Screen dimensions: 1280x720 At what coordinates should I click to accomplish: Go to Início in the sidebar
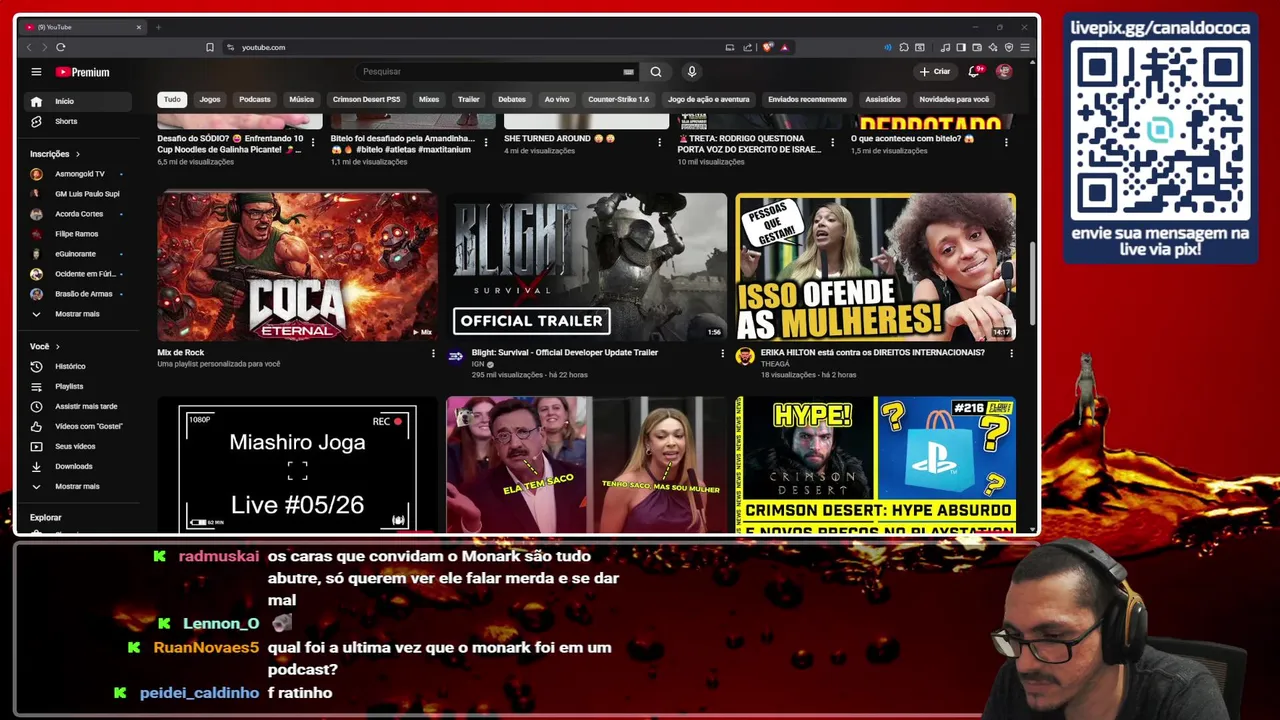coord(78,101)
